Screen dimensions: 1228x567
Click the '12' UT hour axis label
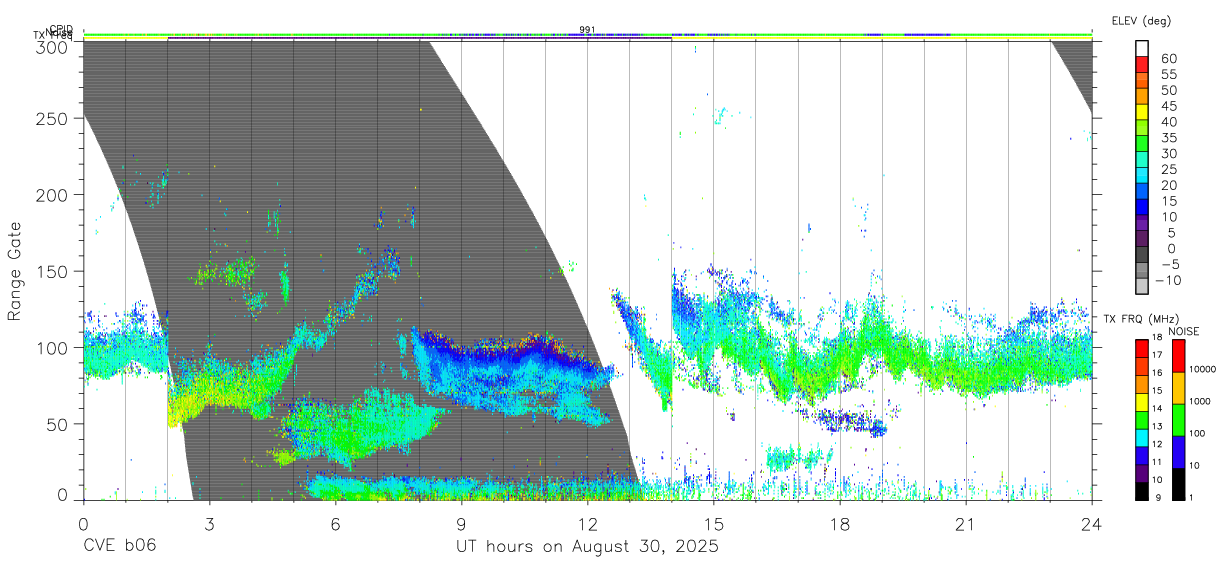(588, 524)
